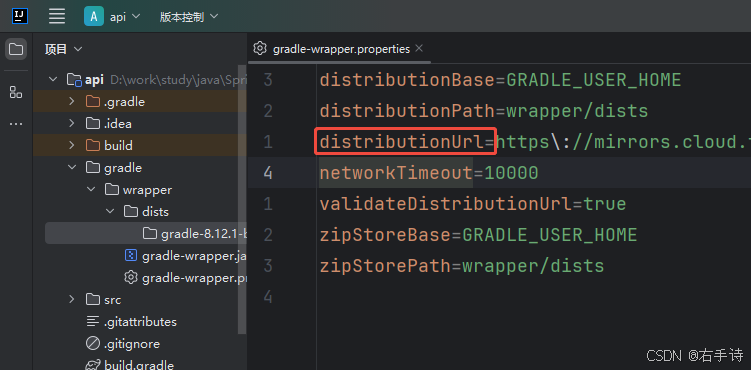Screen dimensions: 751x370
Task: Open the api project dropdown
Action: 125,17
